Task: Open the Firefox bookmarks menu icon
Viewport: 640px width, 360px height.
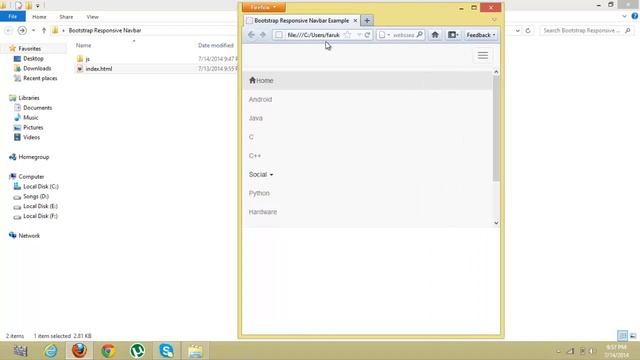Action: point(453,35)
